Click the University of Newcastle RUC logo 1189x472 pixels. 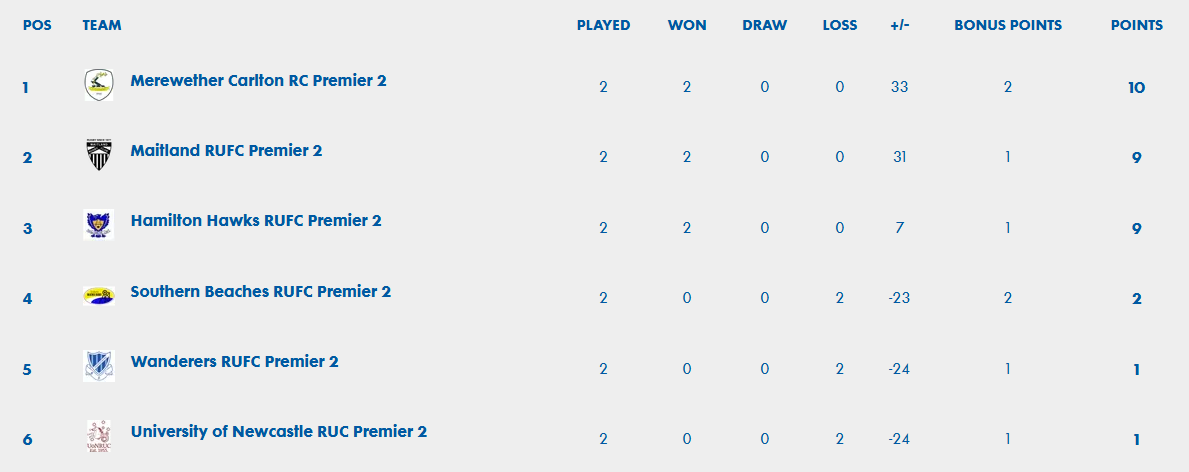[x=99, y=436]
